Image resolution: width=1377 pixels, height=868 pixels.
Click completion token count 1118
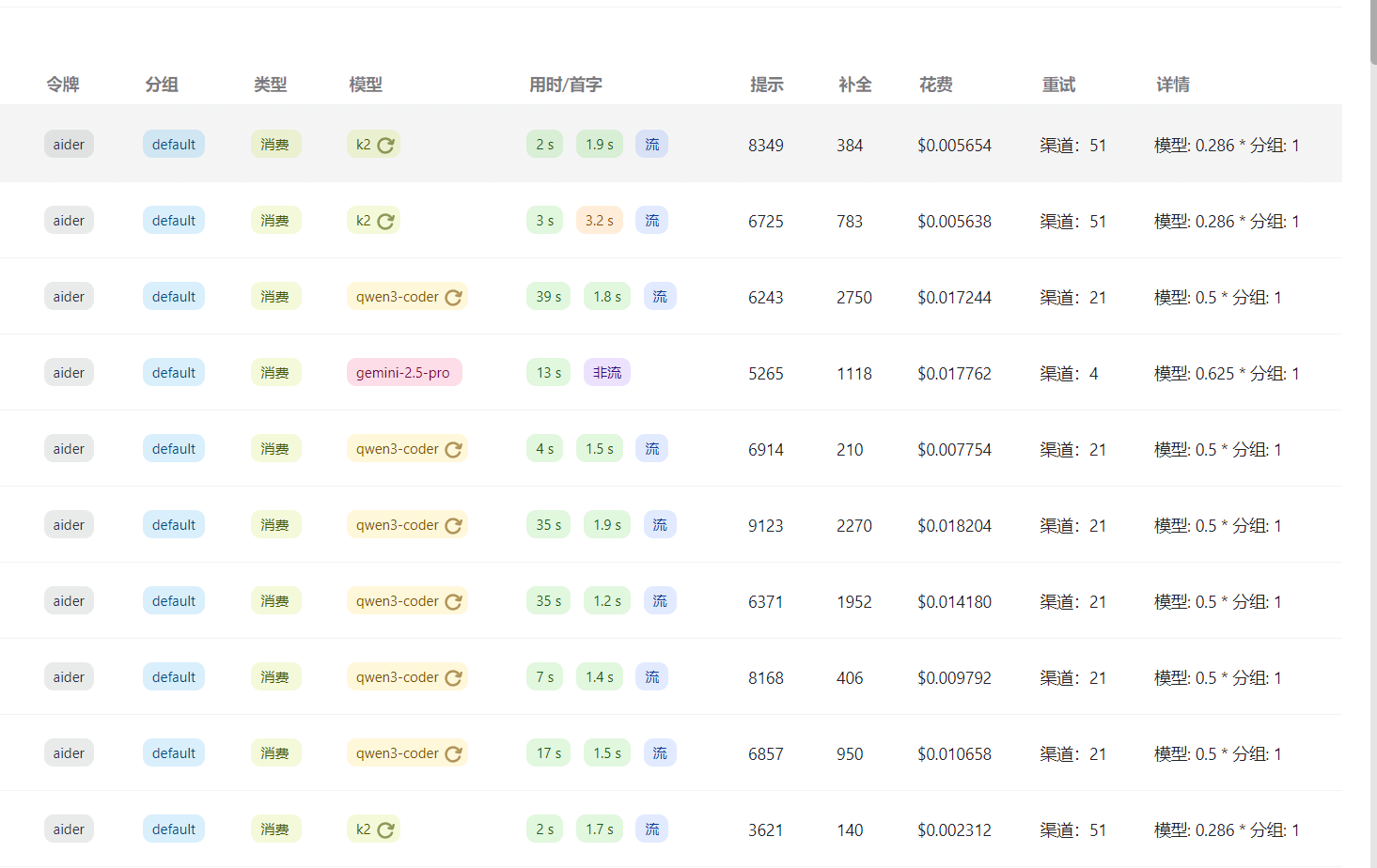(x=854, y=374)
